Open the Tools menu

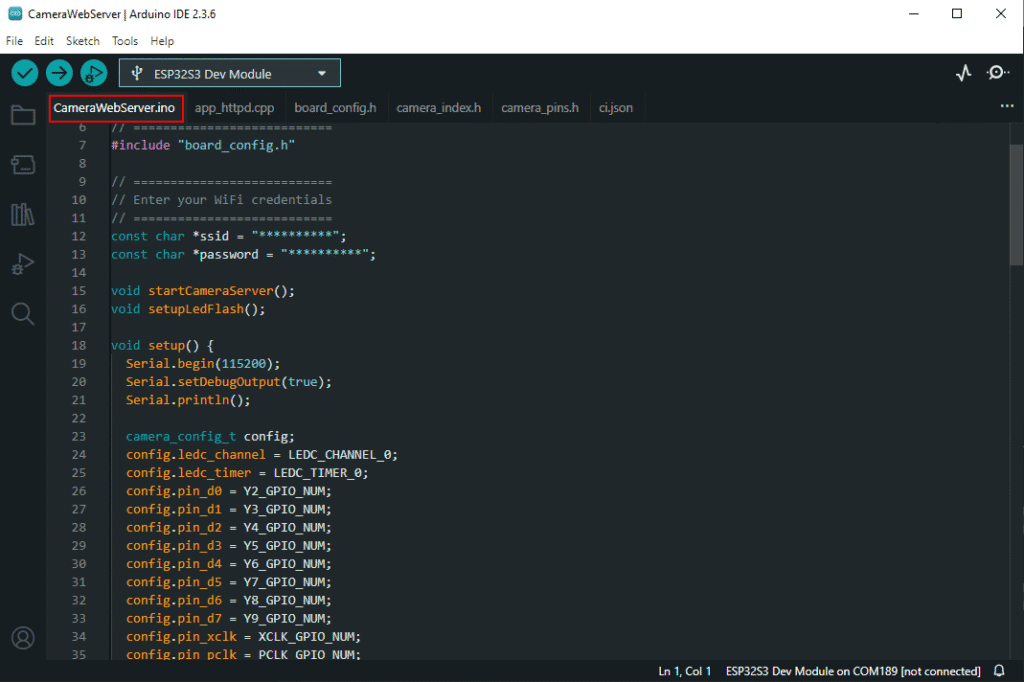(125, 41)
